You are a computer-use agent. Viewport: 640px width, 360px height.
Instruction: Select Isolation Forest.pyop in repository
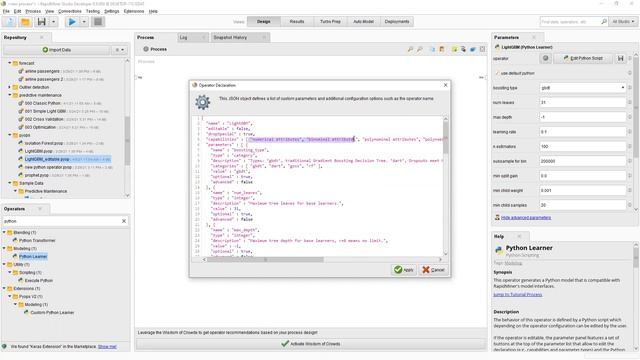(44, 143)
